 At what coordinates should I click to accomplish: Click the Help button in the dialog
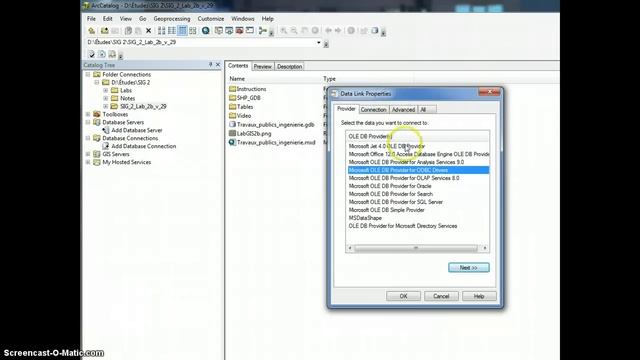click(x=479, y=296)
